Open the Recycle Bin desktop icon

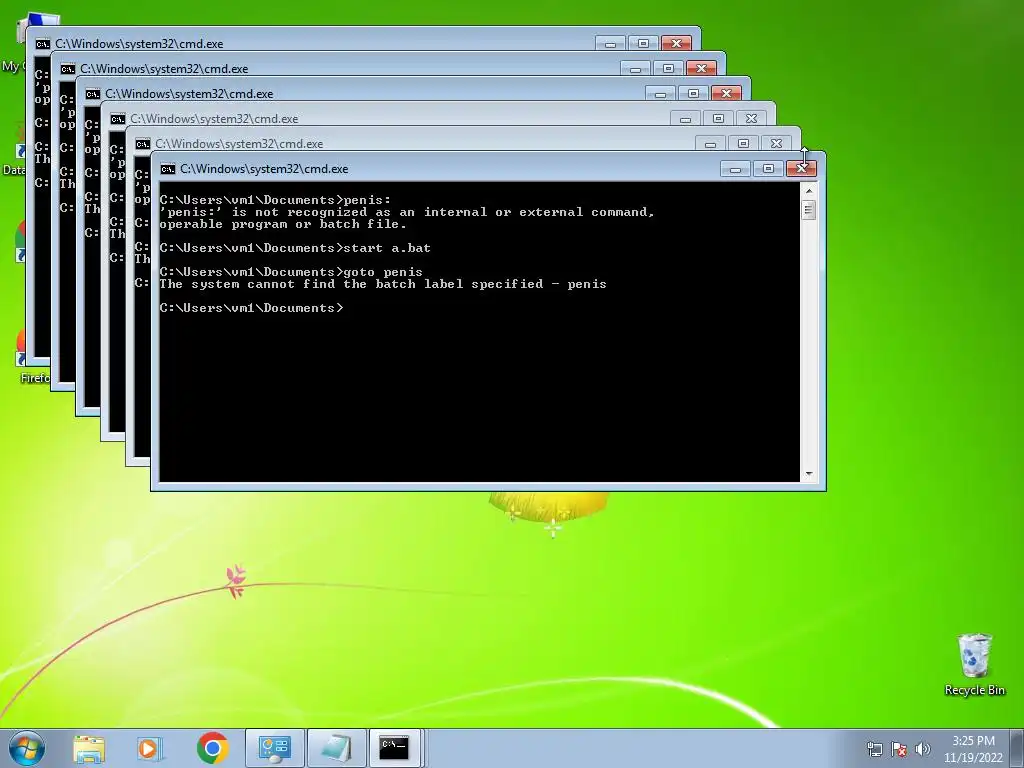pos(974,664)
